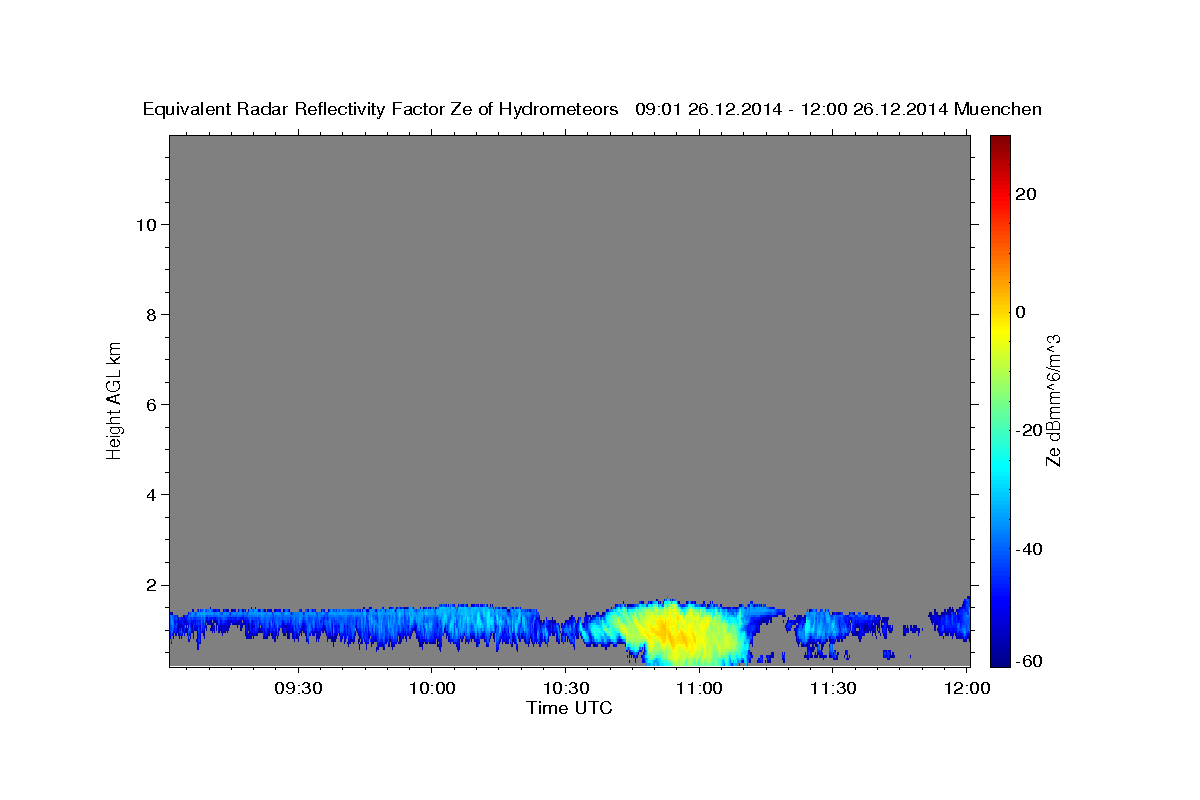Click the colorbar value label -20
This screenshot has height=800, width=1200.
click(x=1028, y=430)
